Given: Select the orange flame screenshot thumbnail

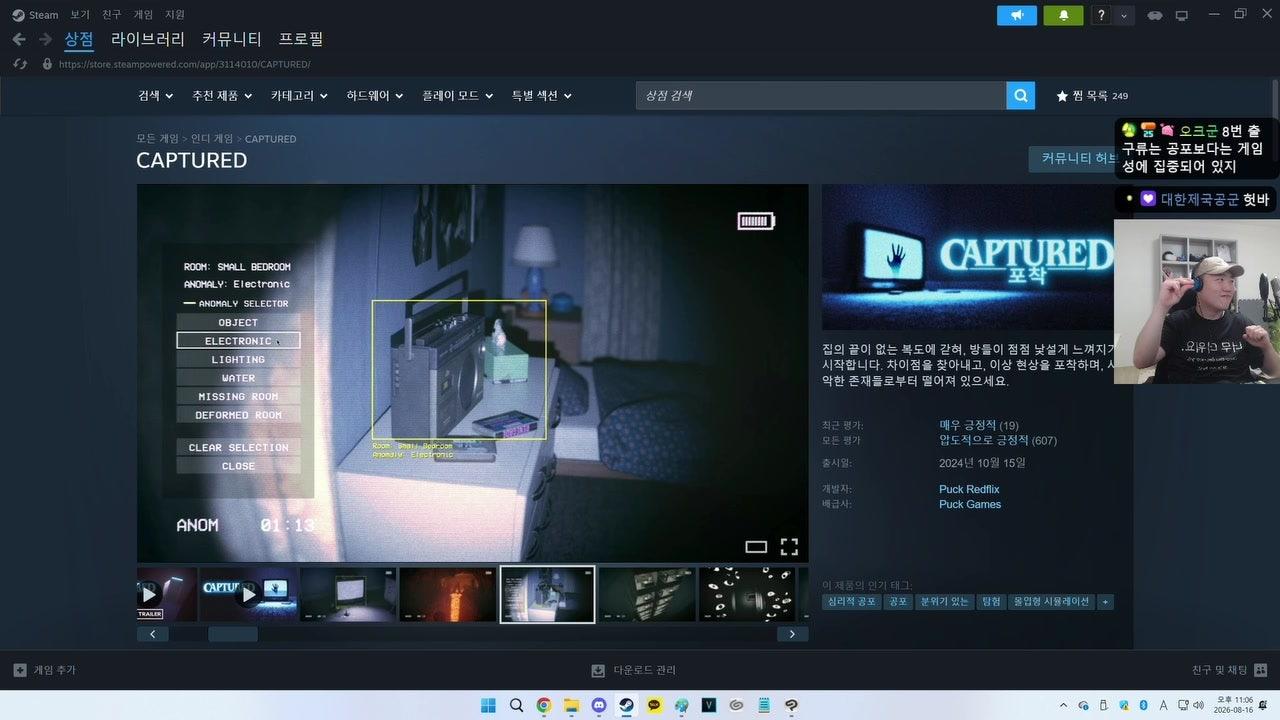Looking at the screenshot, I should click(x=448, y=594).
